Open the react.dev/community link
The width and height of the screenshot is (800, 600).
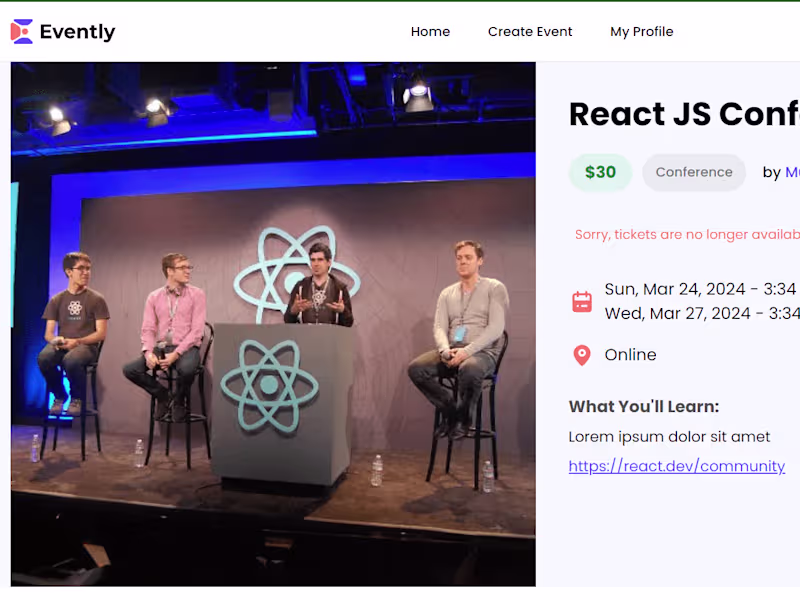click(677, 466)
